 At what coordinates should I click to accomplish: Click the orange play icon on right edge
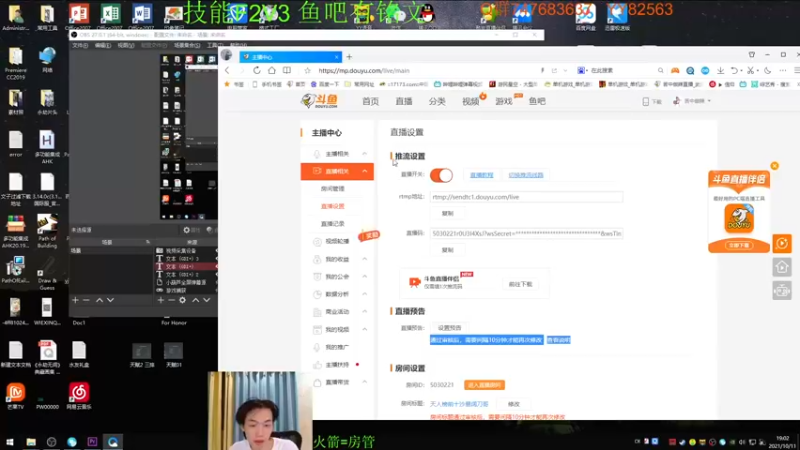[x=782, y=244]
